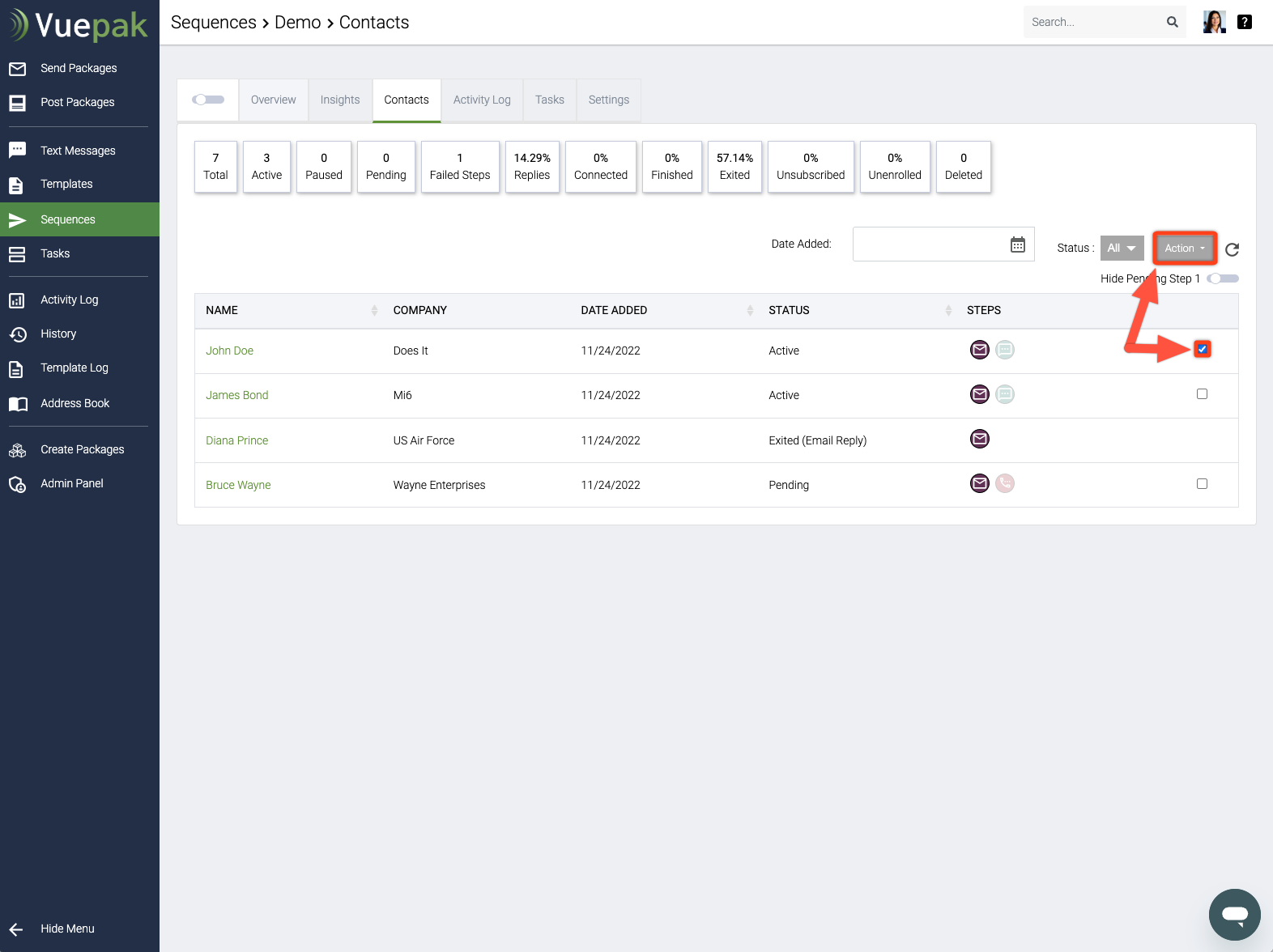Sort contacts by Status column
Viewport: 1273px width, 952px height.
[x=948, y=310]
